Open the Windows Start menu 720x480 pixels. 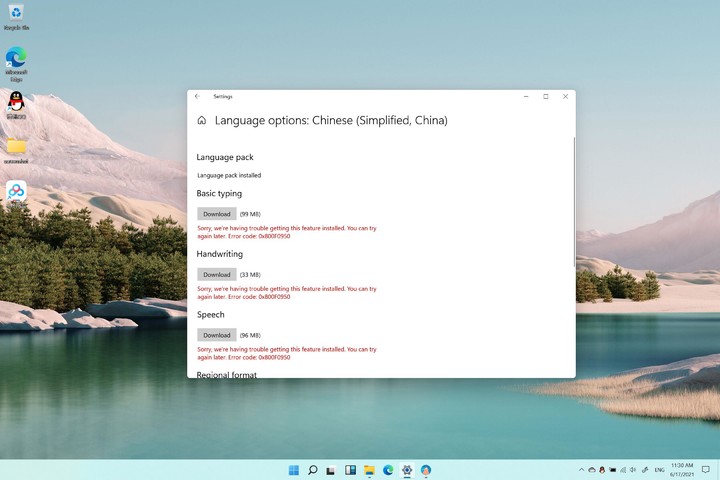click(x=294, y=470)
